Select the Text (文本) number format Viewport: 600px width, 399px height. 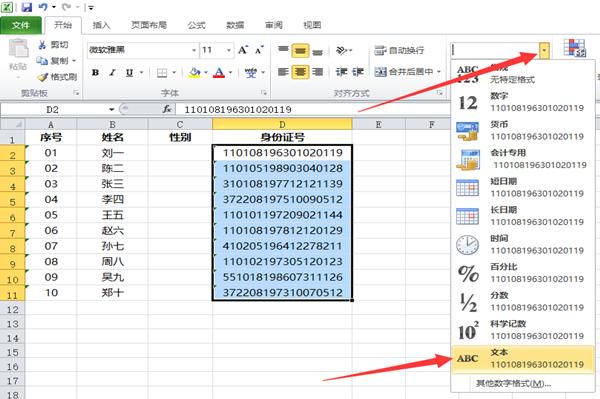pos(523,359)
